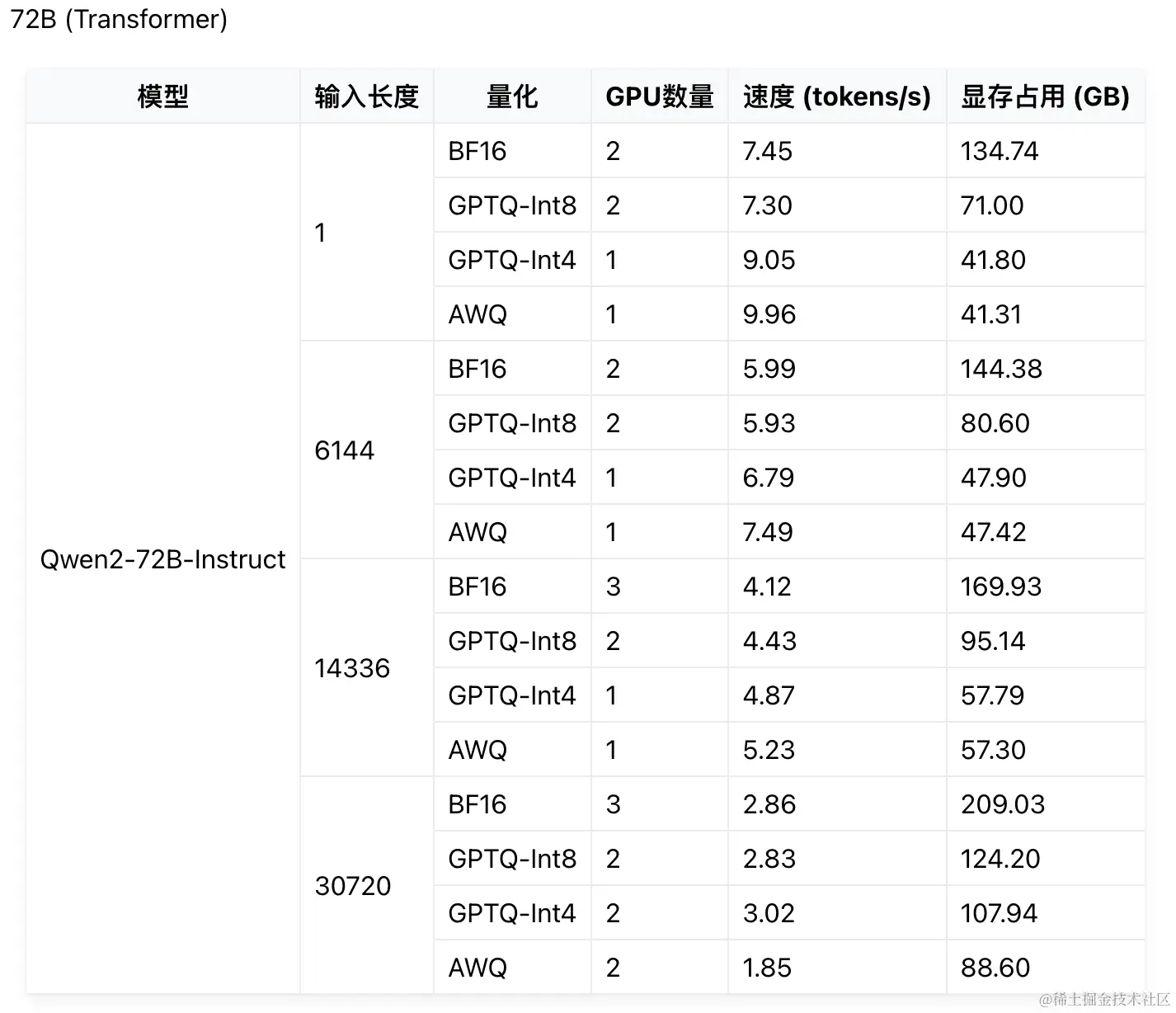Click 'GPTQ-Int8' in the row with 71.00 GB

pos(512,205)
